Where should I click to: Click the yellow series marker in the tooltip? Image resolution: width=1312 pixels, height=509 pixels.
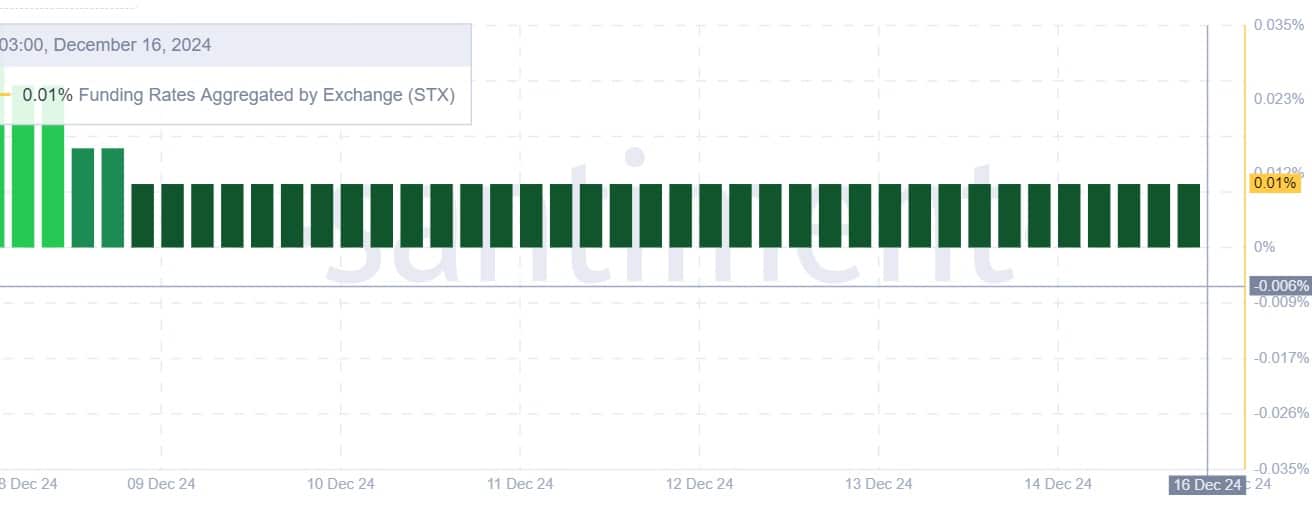[x=5, y=95]
